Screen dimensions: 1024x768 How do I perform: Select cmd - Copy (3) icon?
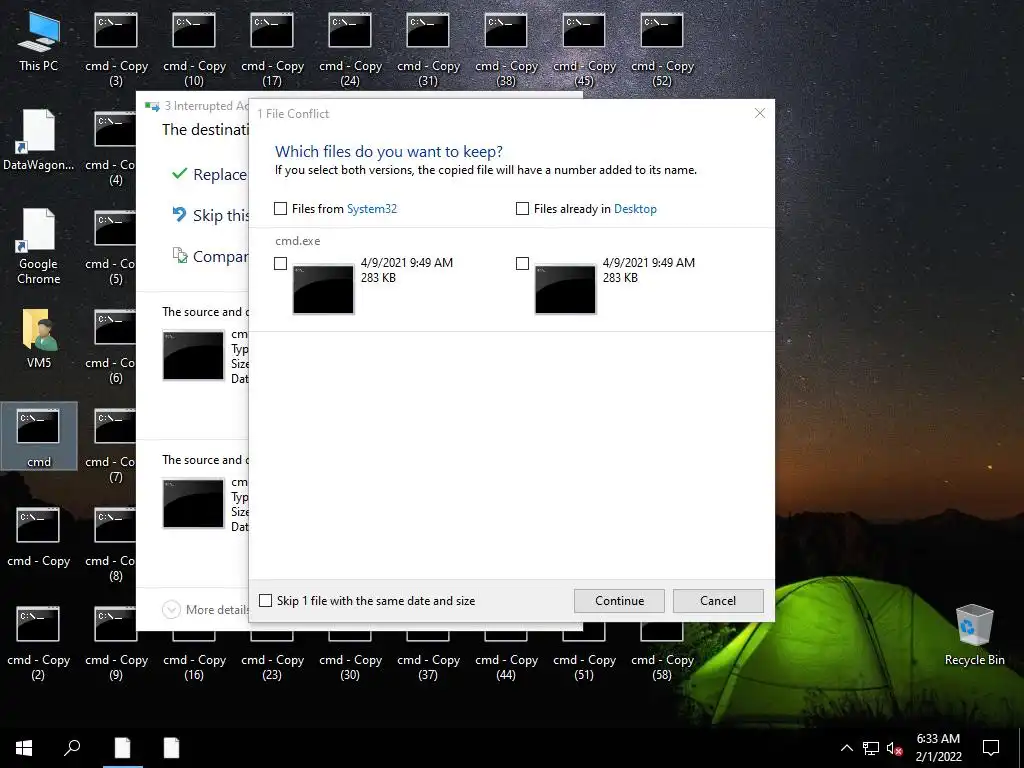point(116,50)
